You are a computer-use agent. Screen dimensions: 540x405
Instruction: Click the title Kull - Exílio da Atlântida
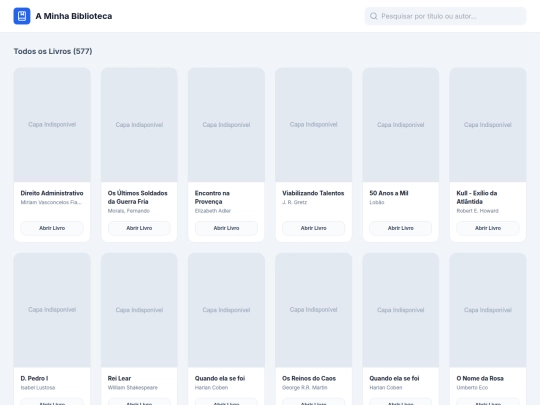tap(477, 197)
